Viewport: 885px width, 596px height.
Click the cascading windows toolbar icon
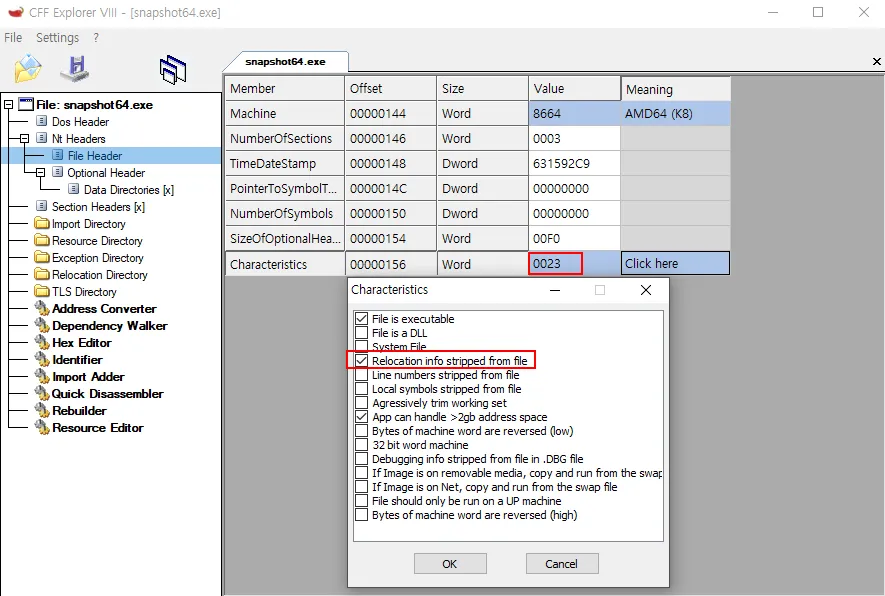173,70
